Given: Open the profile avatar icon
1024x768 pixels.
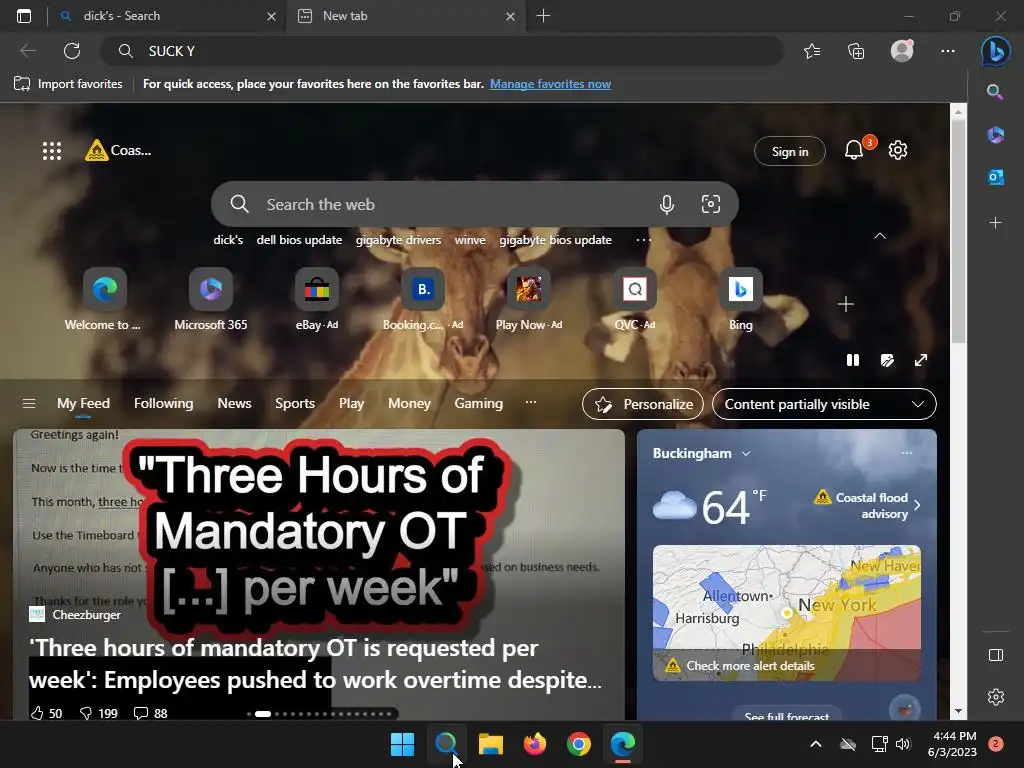Looking at the screenshot, I should [902, 51].
